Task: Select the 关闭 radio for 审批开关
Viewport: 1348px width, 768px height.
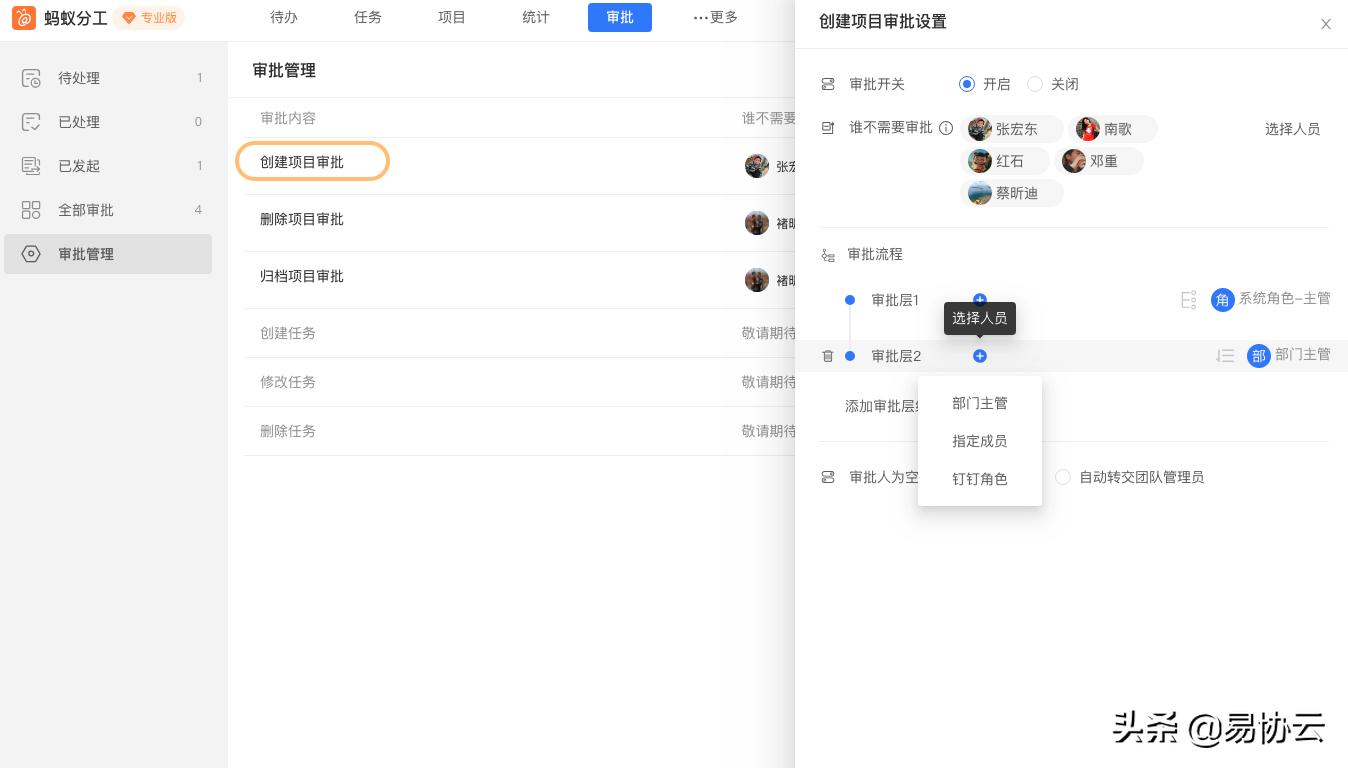Action: pyautogui.click(x=1036, y=84)
